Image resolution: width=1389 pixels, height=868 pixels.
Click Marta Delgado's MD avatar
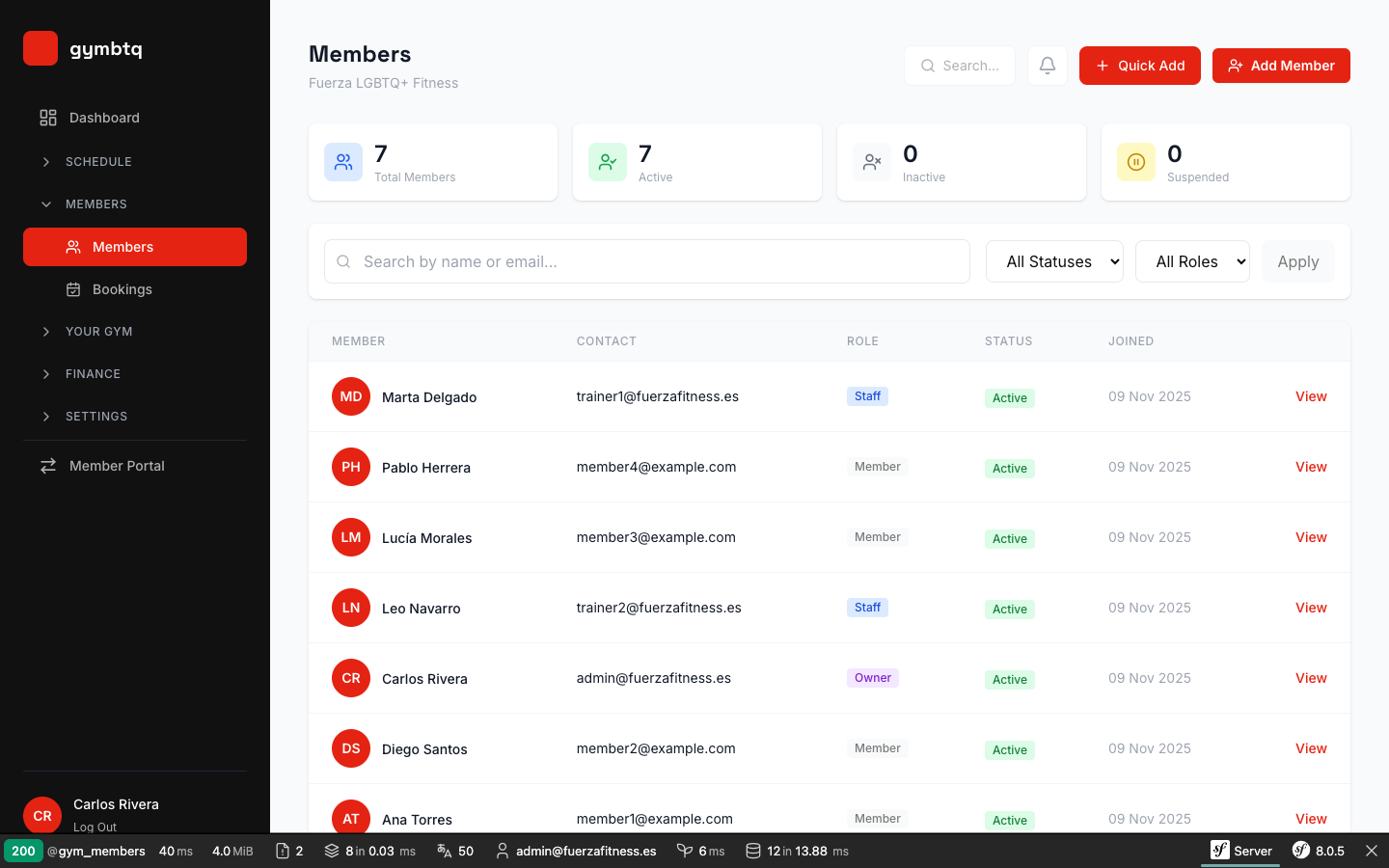pyautogui.click(x=351, y=396)
